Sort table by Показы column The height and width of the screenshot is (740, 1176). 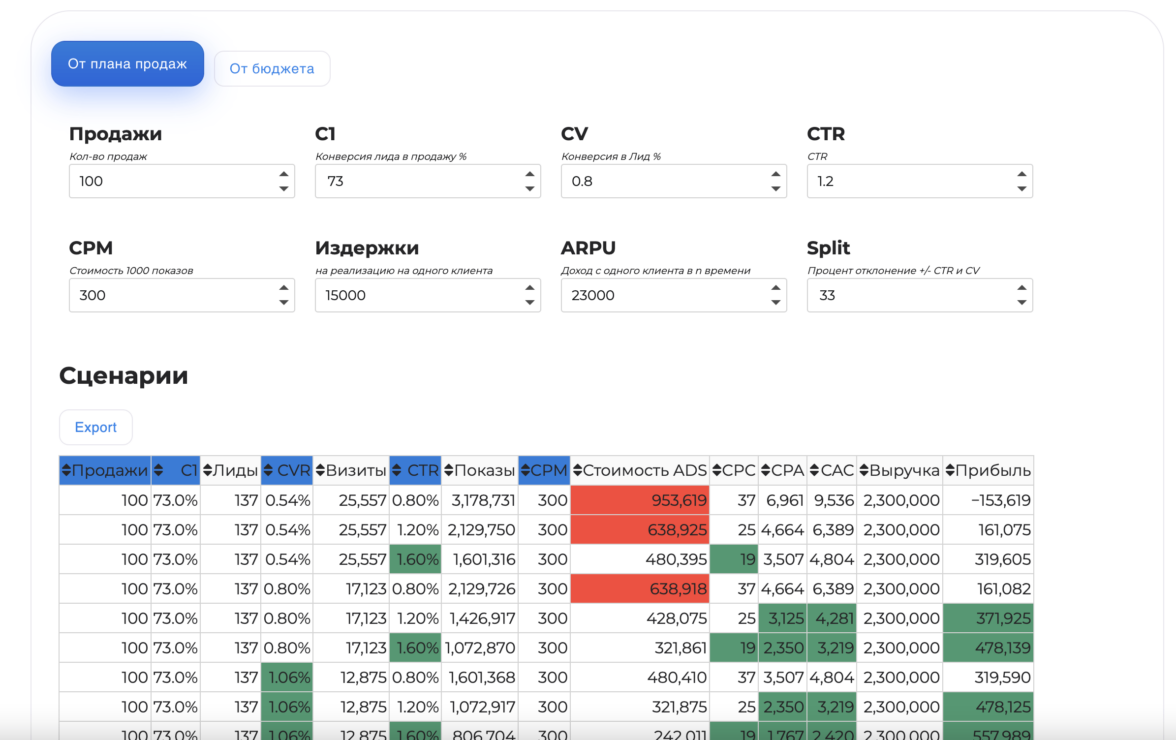click(479, 470)
